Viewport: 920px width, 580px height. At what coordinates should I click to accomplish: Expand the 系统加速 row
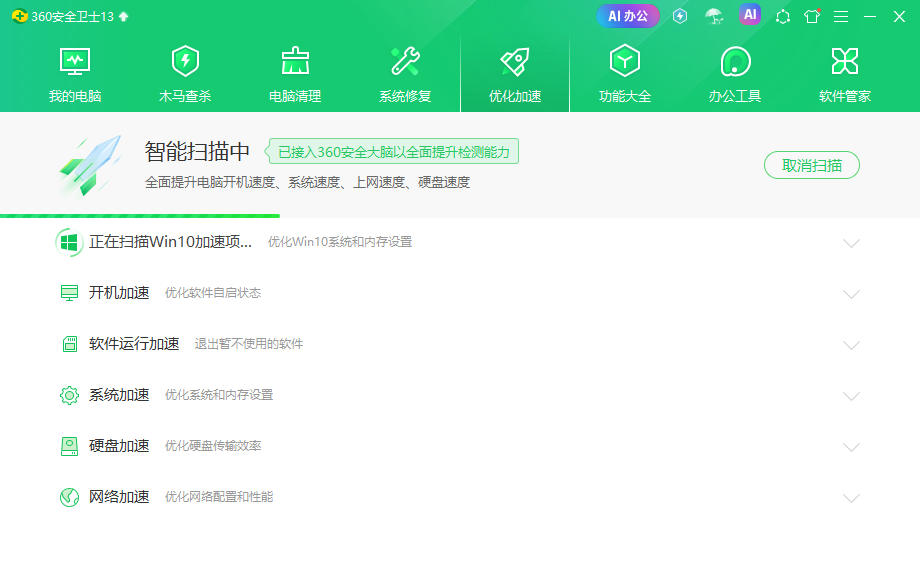[852, 395]
